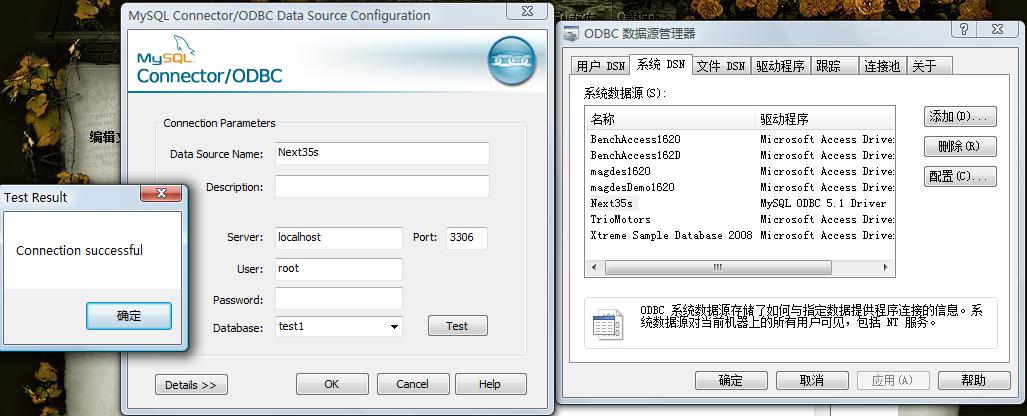The height and width of the screenshot is (416, 1027).
Task: Click the 添加(D)... button
Action: (960, 117)
